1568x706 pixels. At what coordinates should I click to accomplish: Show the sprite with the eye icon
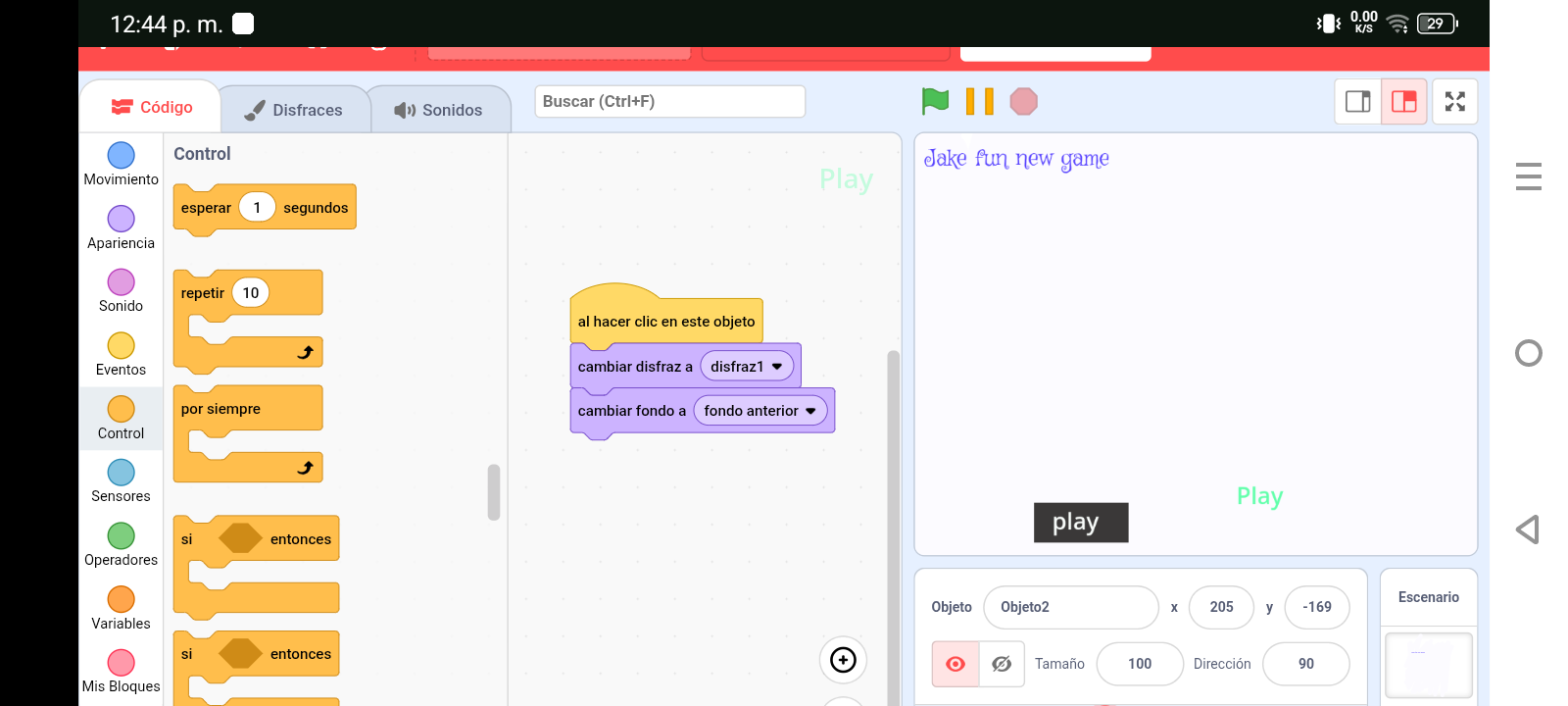(x=955, y=664)
